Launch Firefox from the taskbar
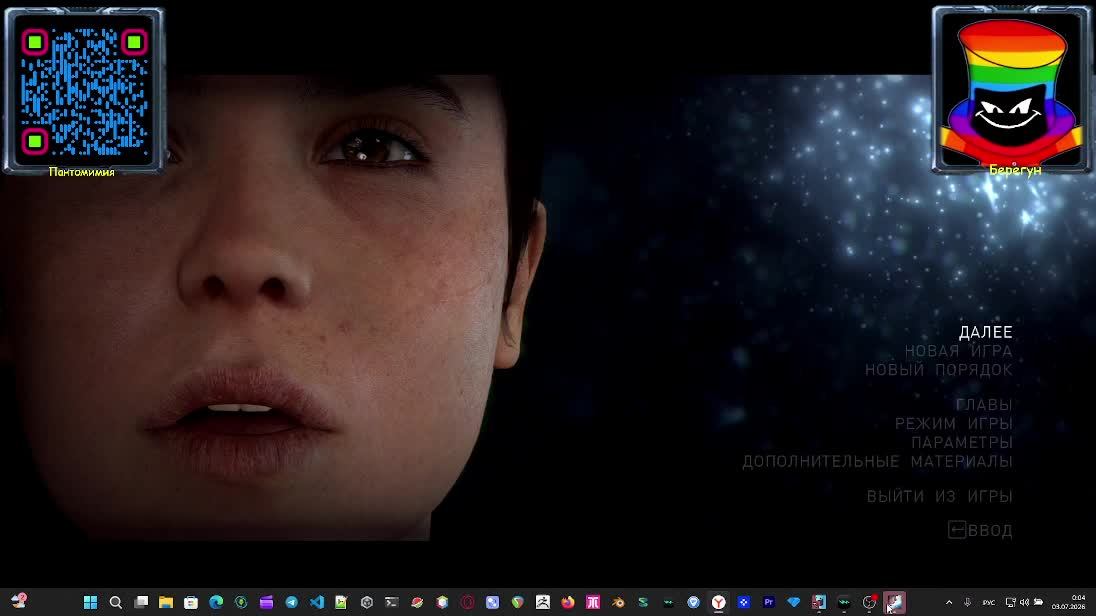The width and height of the screenshot is (1096, 616). (x=568, y=602)
